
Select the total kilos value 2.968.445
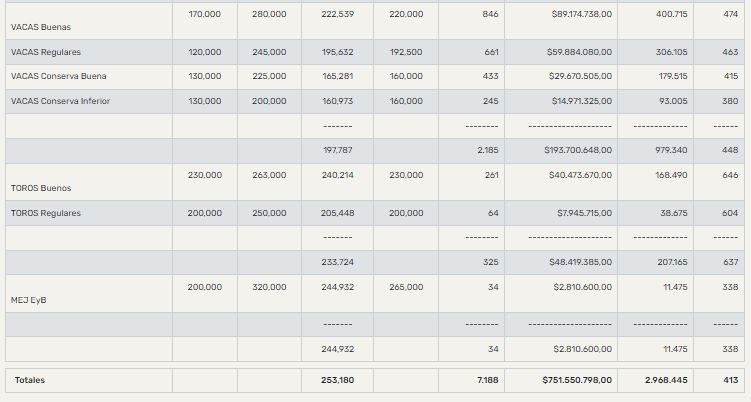point(665,380)
